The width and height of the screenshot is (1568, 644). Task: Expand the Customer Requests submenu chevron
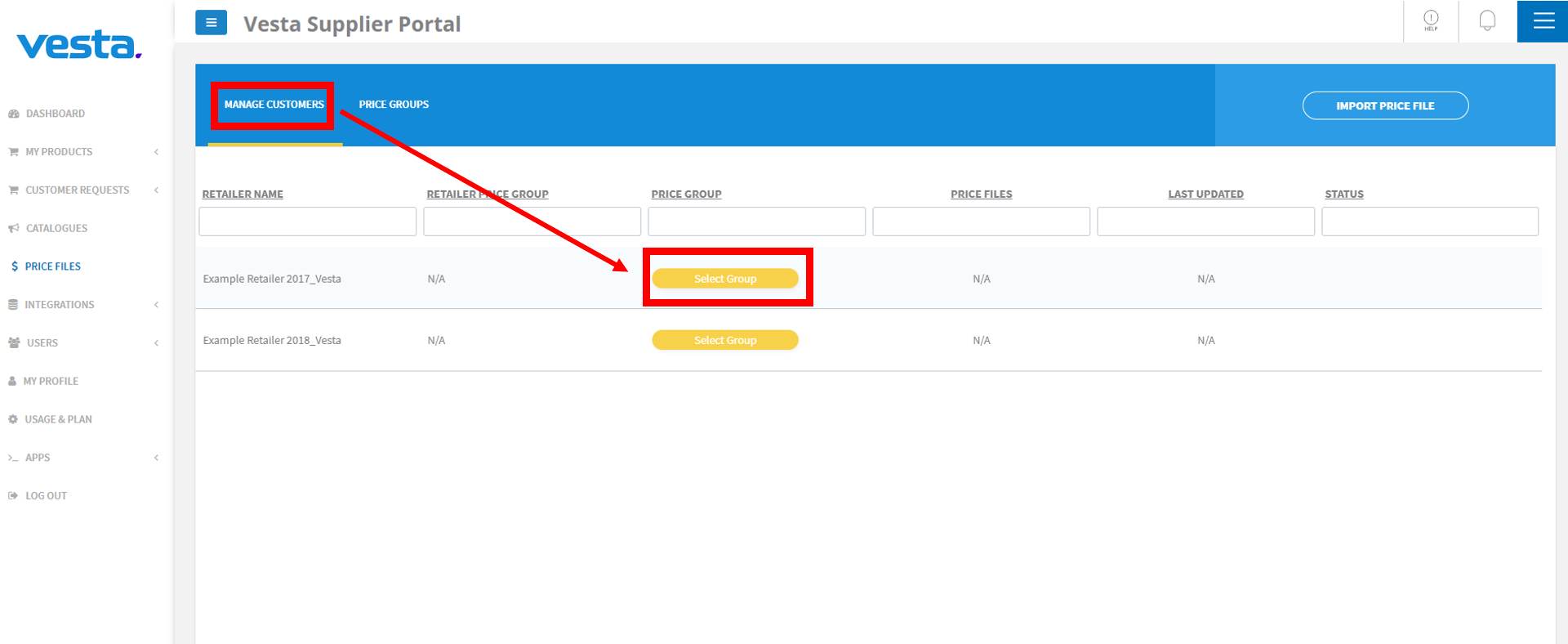pos(156,190)
